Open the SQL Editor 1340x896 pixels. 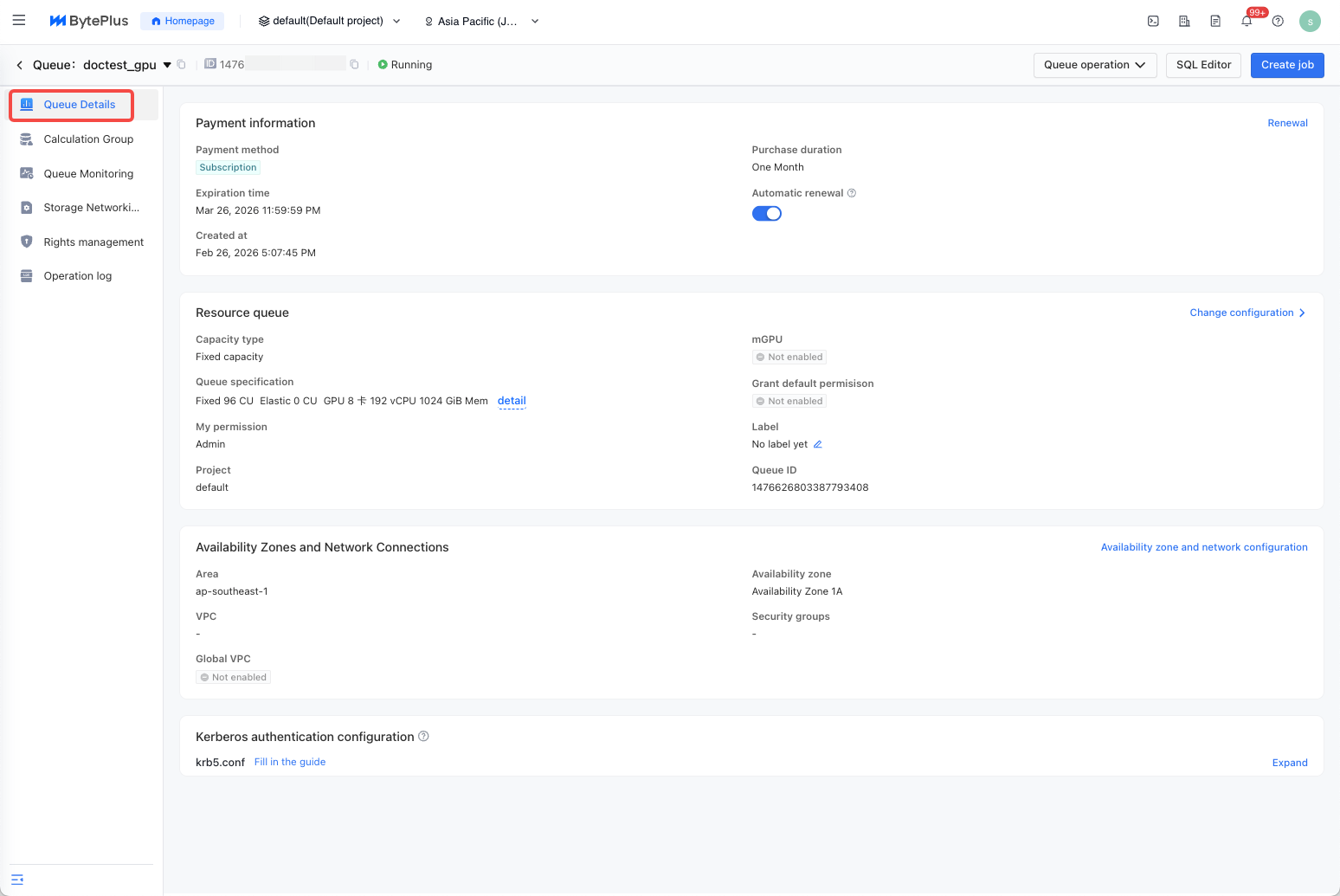(1203, 65)
